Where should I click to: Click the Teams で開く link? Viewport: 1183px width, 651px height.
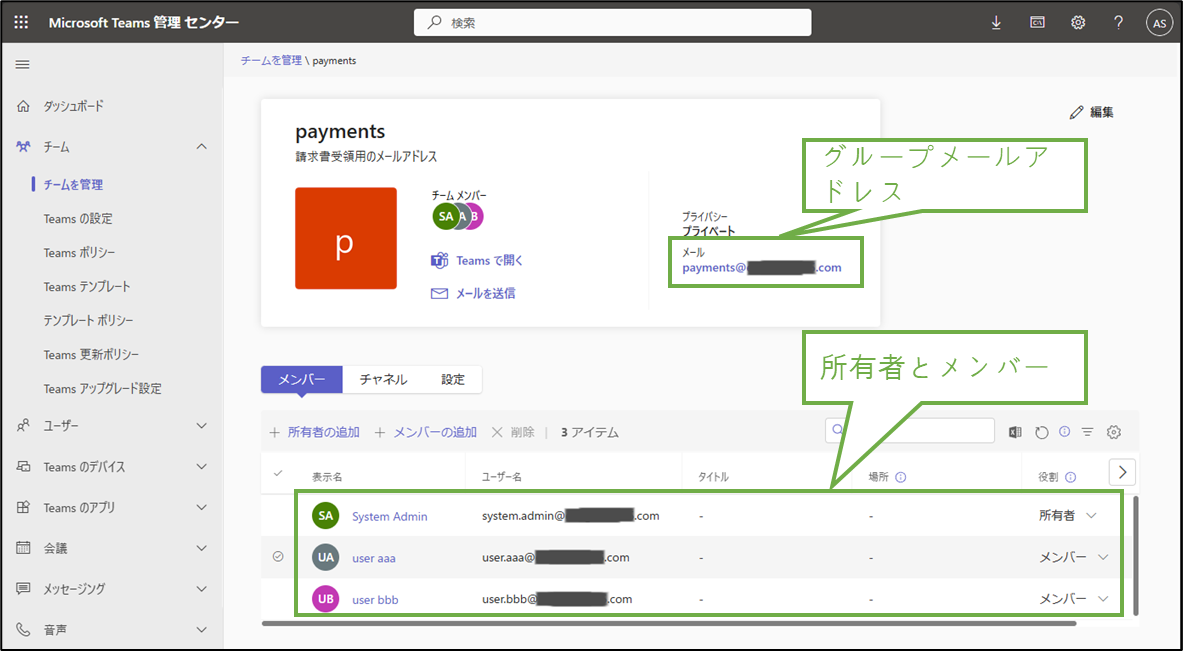[490, 260]
